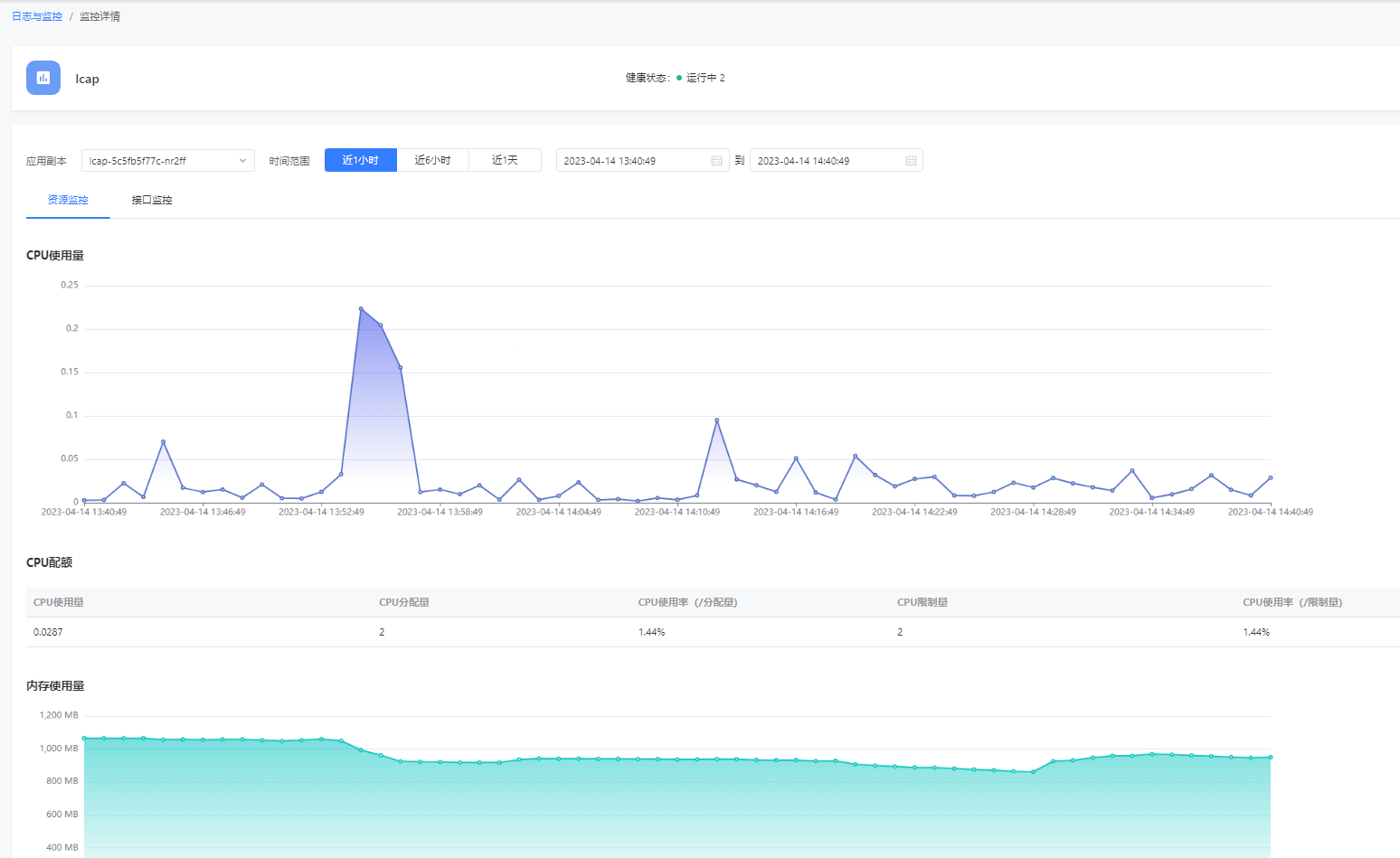The height and width of the screenshot is (858, 1400).
Task: Click the CPU配额 section title
Action: click(49, 562)
